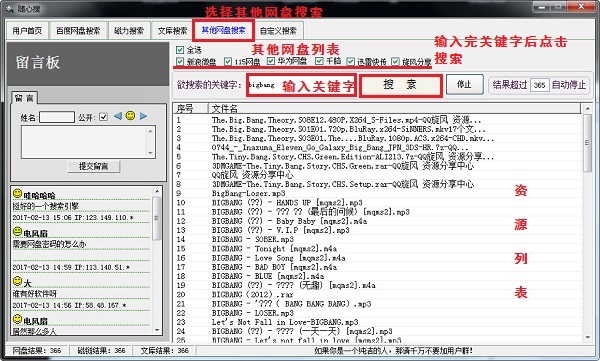Select row 1 The.Big.Bang.Theory.S08E12 file
The height and width of the screenshot is (361, 600).
(377, 120)
